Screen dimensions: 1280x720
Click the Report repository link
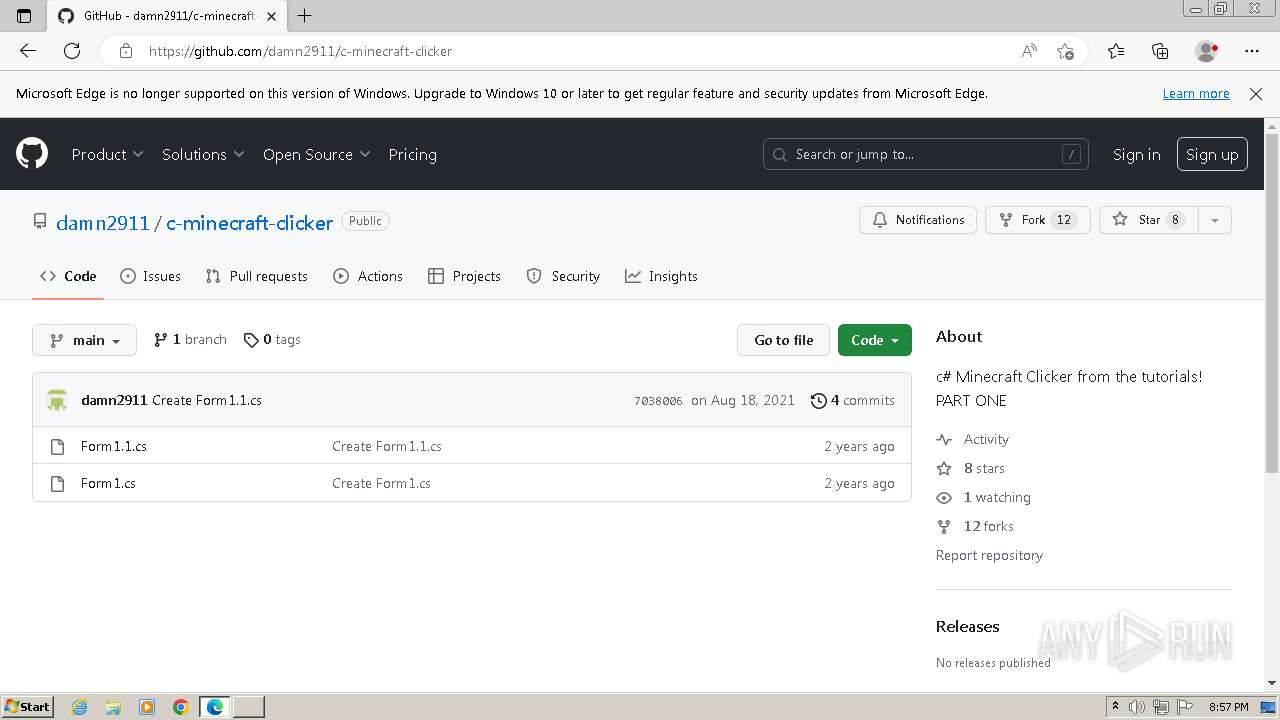pyautogui.click(x=989, y=555)
